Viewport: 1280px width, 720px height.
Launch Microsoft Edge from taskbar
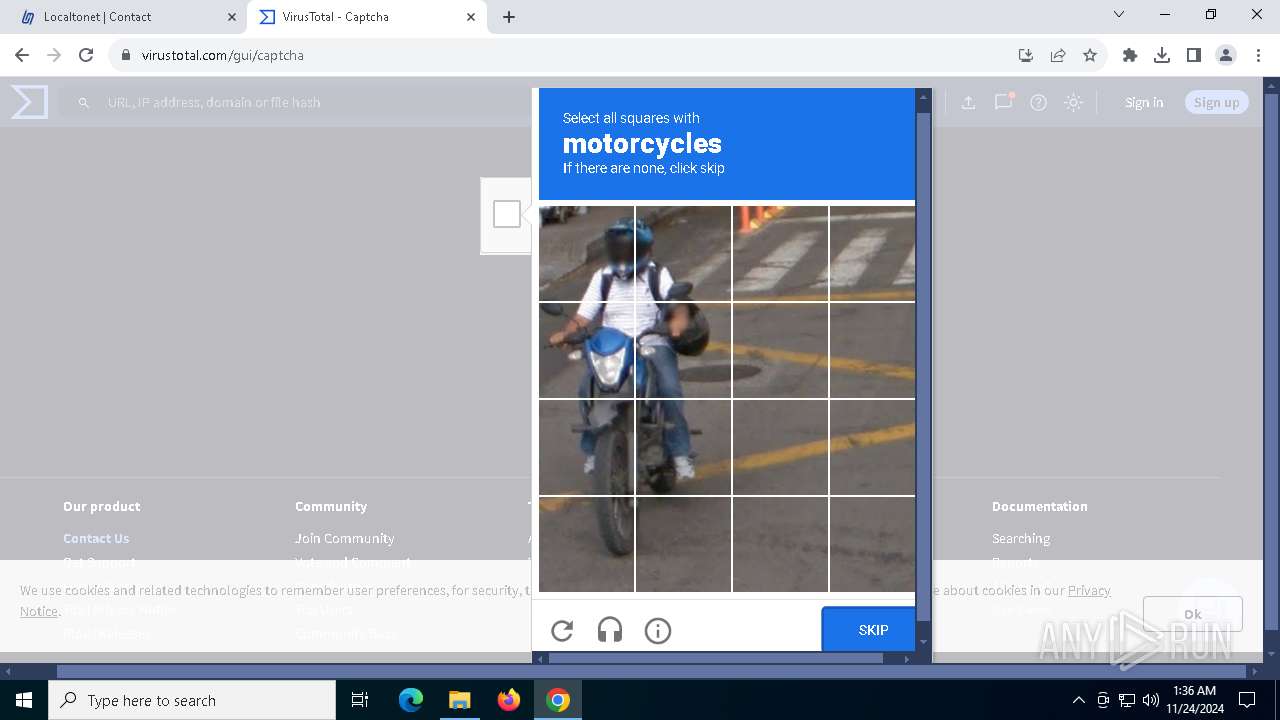[411, 700]
